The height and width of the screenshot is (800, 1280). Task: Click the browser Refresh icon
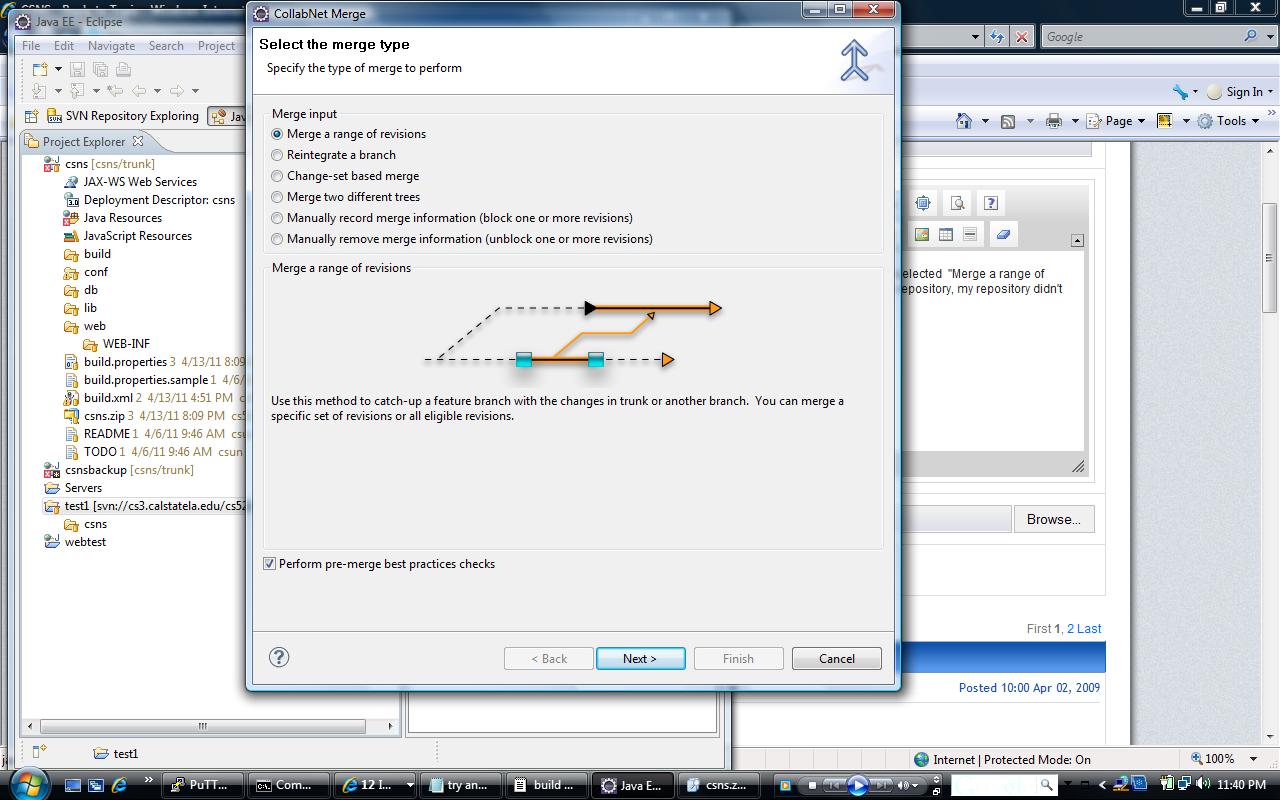coord(996,37)
